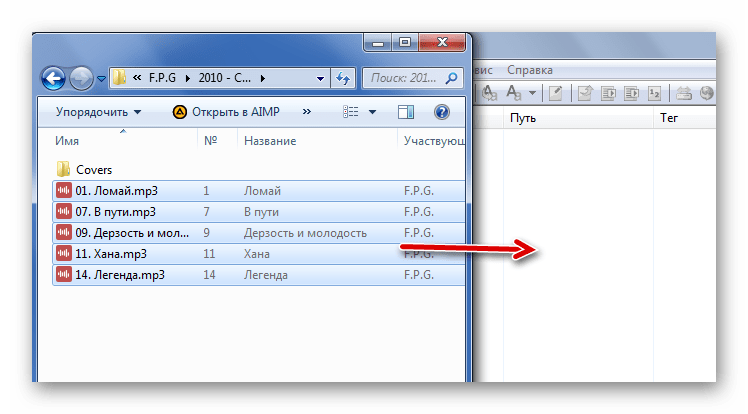The height and width of the screenshot is (414, 748).
Task: Open the 'Справка' menu
Action: point(529,70)
